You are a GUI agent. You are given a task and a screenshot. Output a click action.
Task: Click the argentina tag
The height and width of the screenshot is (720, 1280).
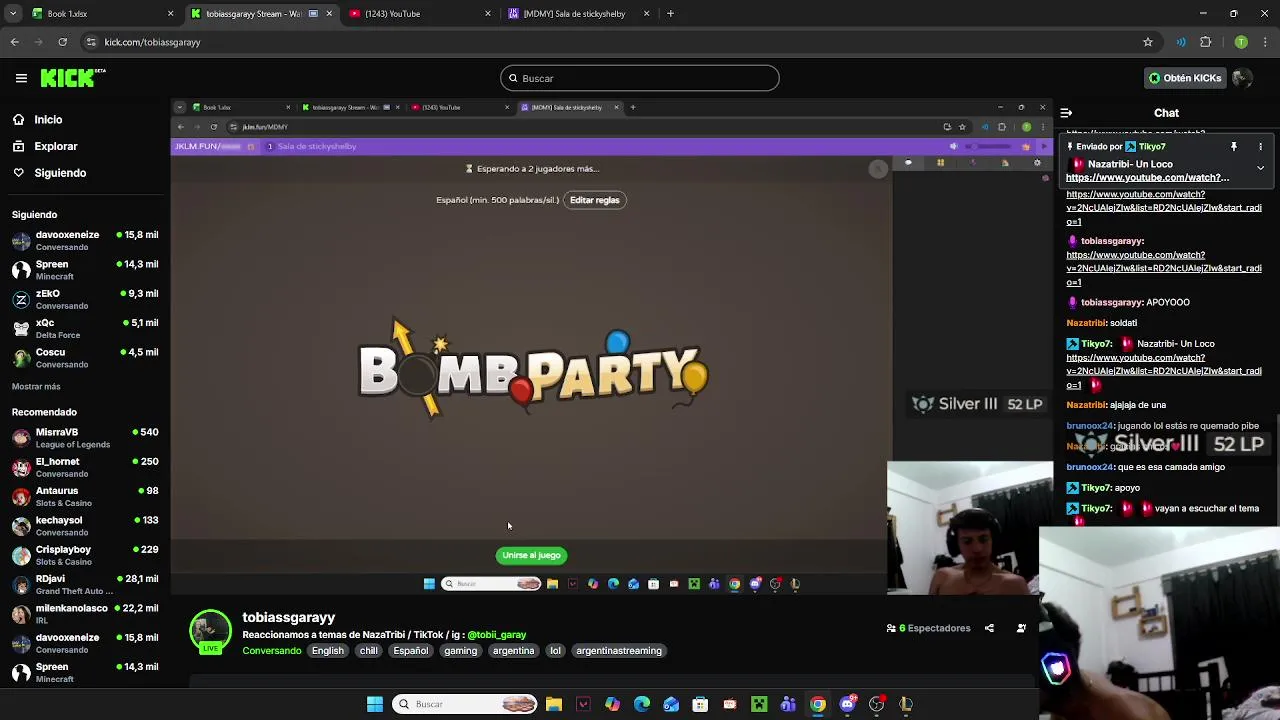[x=513, y=651]
